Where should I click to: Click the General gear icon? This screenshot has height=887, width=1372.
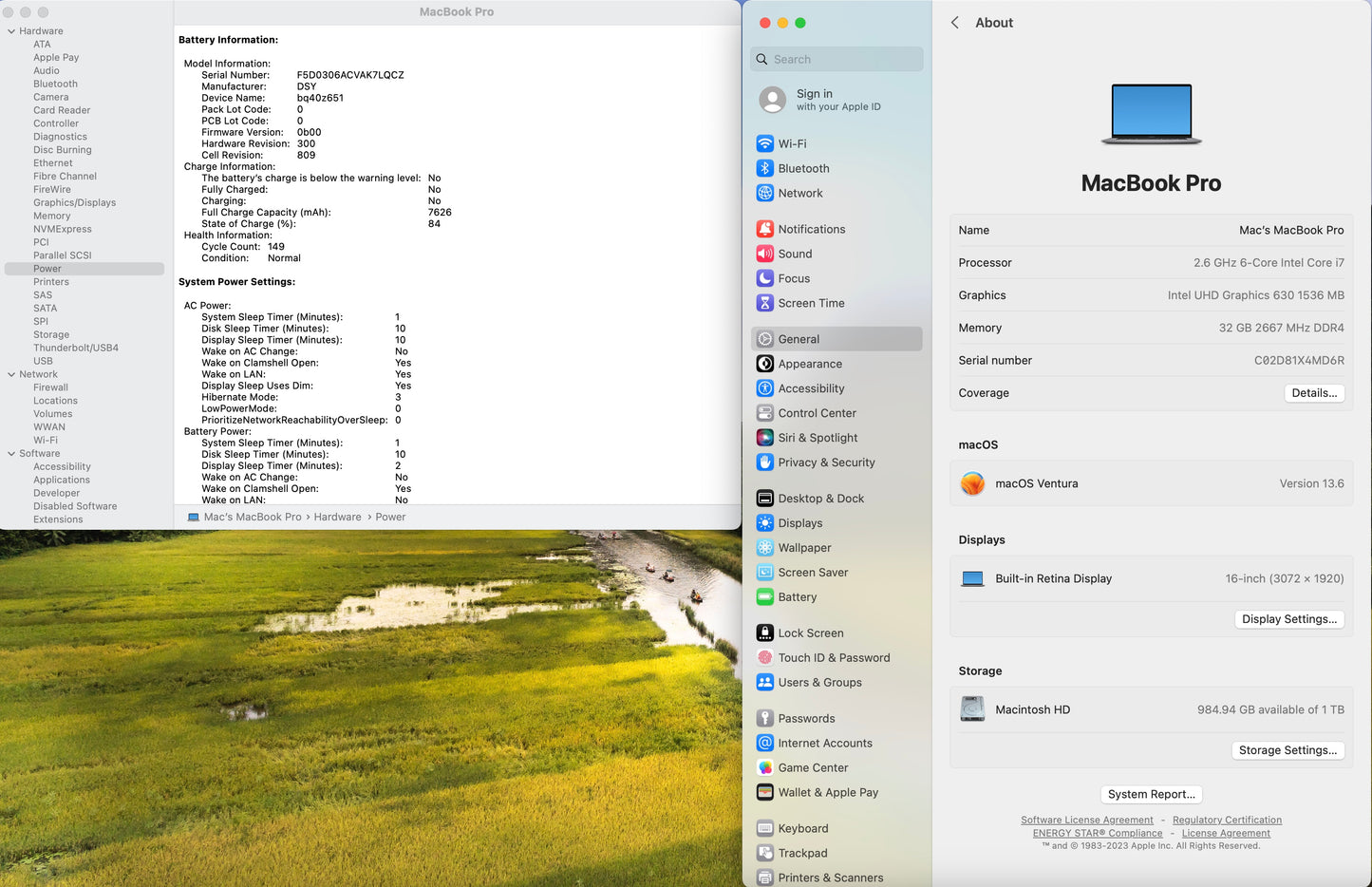765,339
